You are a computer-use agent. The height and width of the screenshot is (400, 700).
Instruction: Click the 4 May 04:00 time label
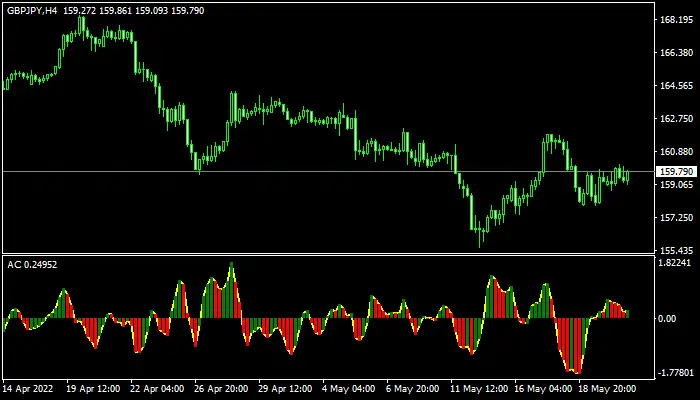click(348, 388)
